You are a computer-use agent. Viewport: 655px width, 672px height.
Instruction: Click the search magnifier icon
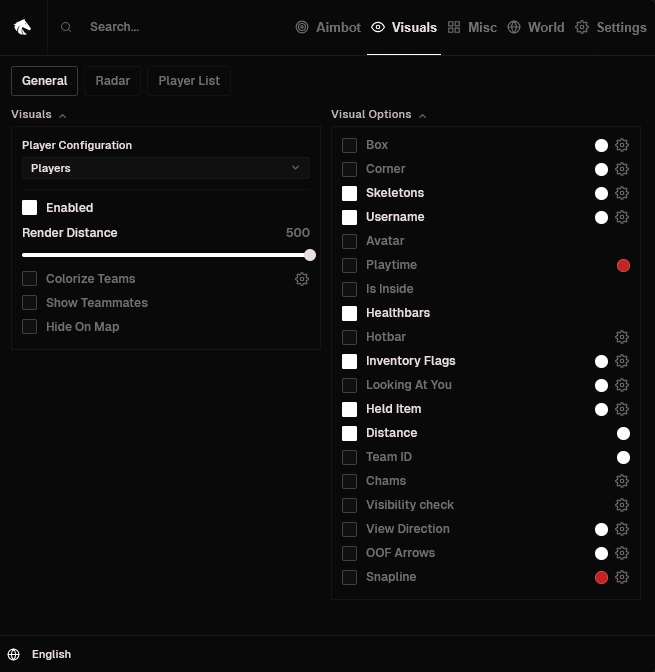pos(66,27)
